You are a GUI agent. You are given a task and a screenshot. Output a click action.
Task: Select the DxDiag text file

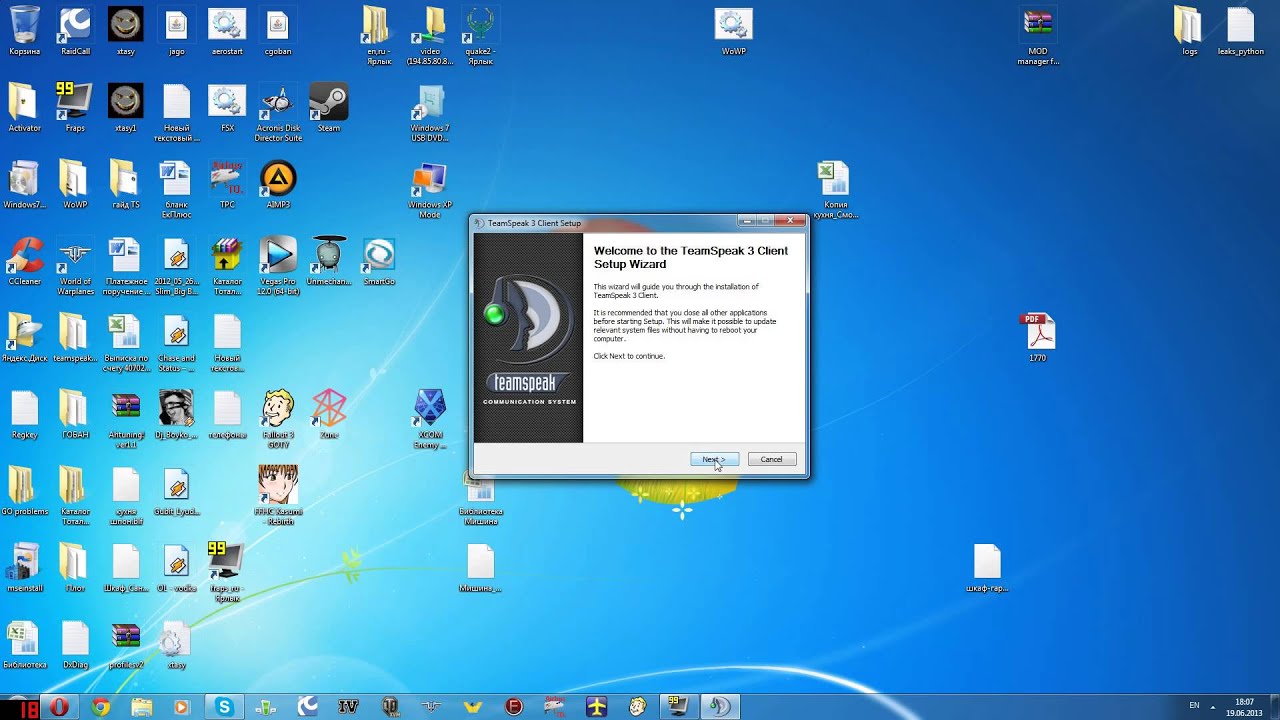[75, 645]
